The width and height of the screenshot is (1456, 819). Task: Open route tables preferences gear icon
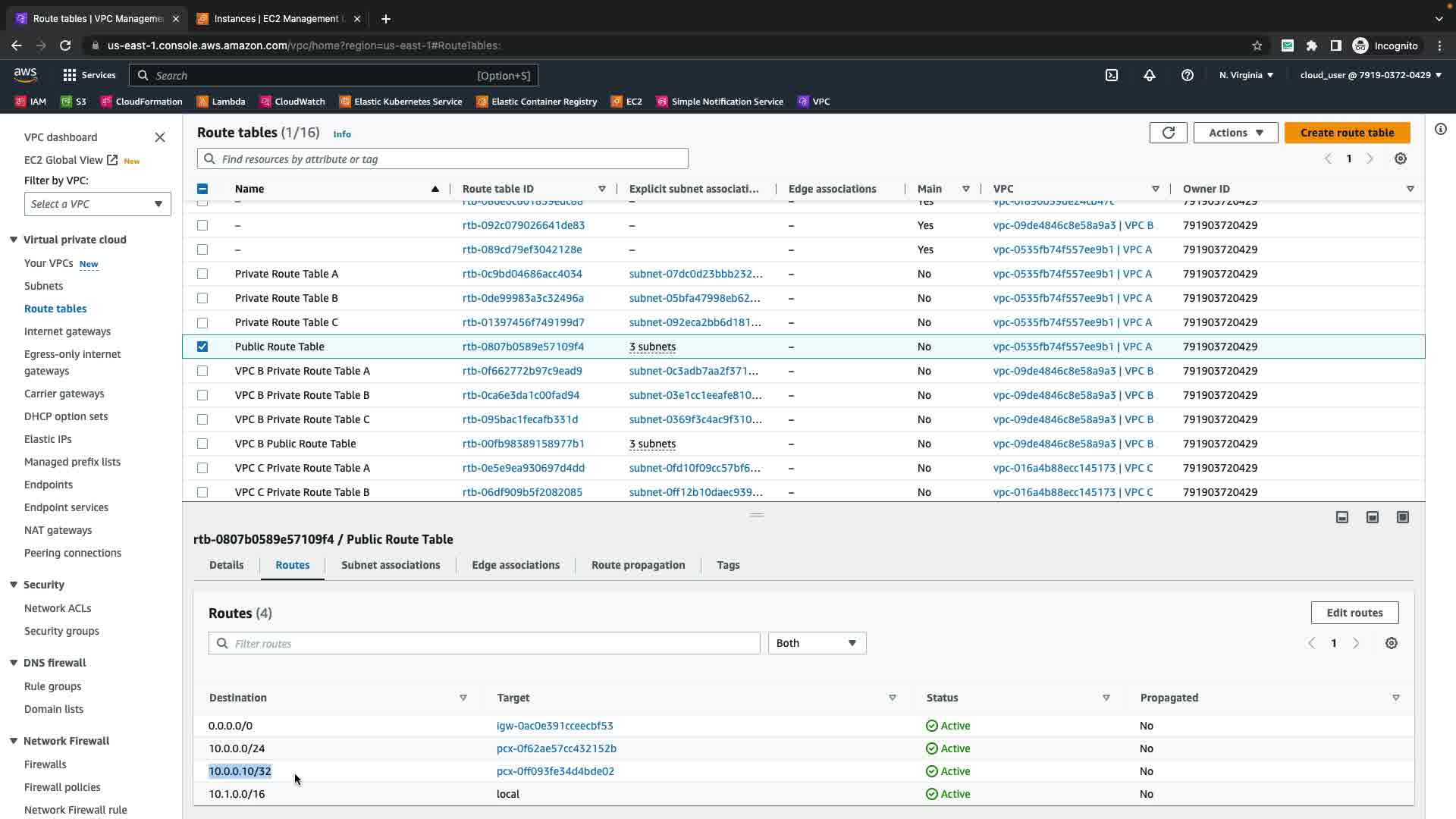(1401, 158)
